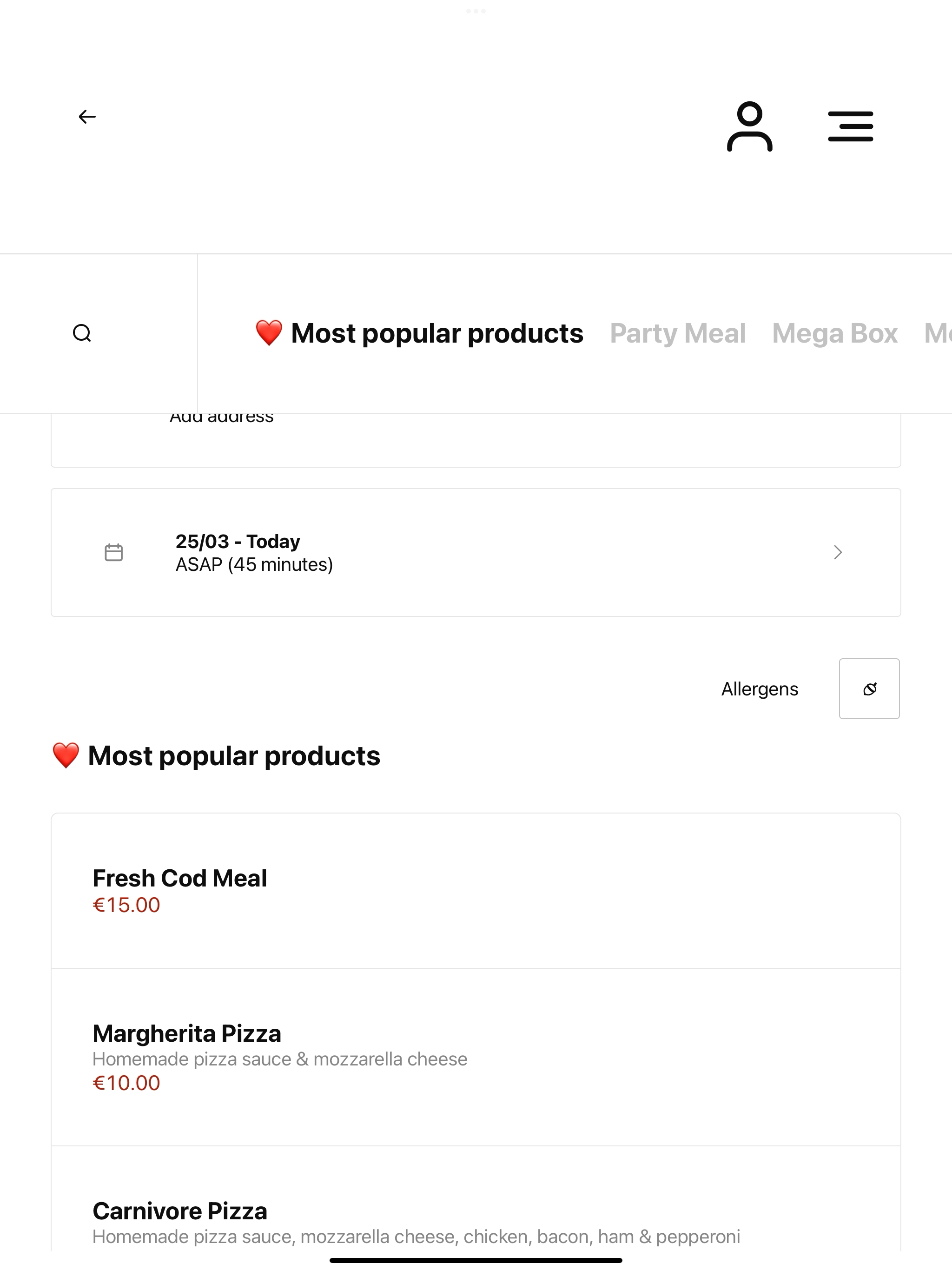Tap the partially visible tab after Mega Box

tap(938, 333)
